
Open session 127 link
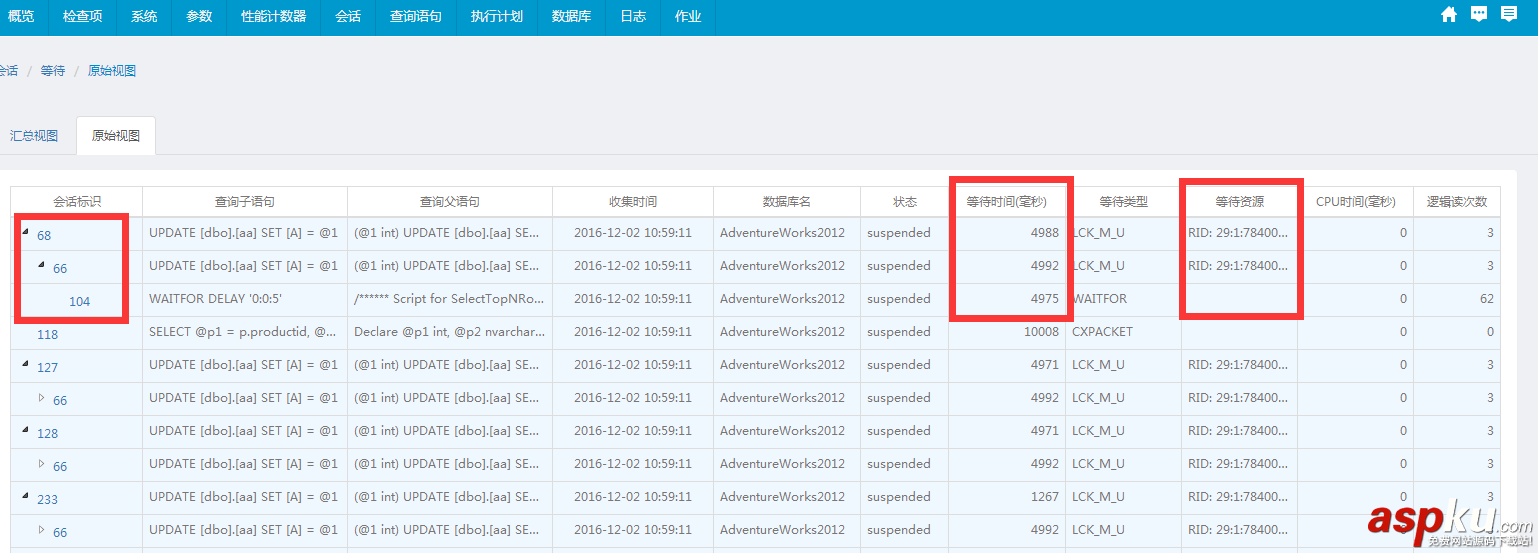pos(48,367)
